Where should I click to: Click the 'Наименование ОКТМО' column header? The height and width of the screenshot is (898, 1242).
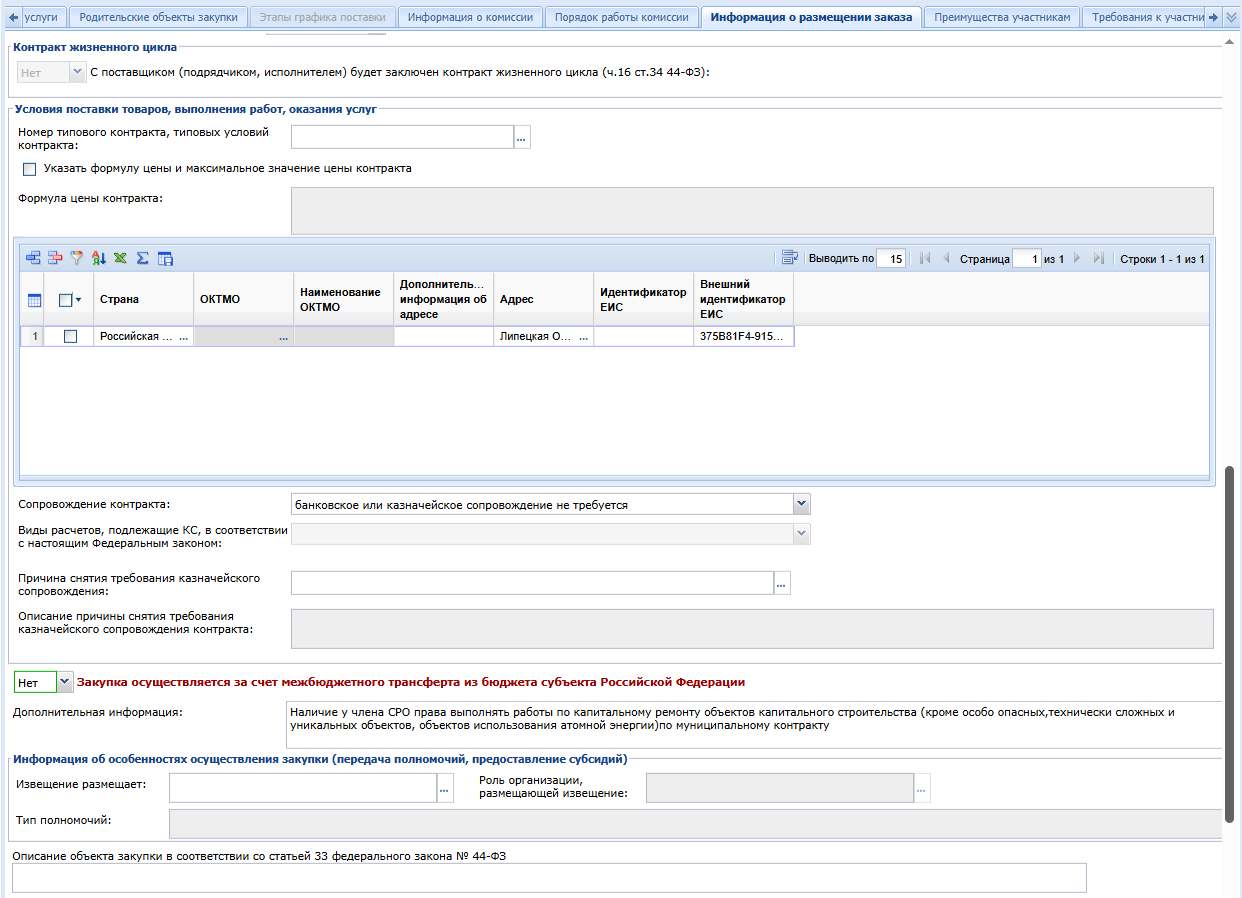(x=343, y=299)
